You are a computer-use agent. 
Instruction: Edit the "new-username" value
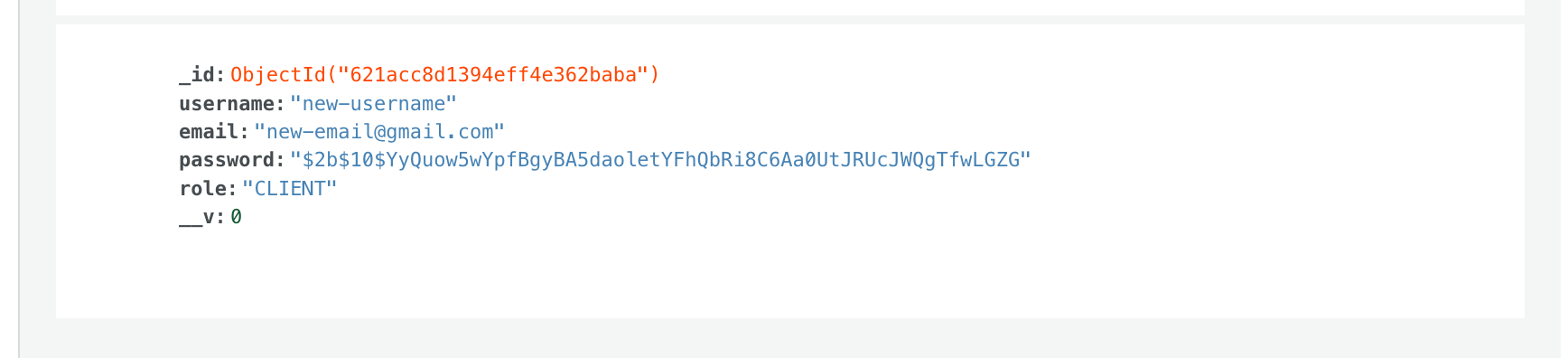pyautogui.click(x=373, y=104)
